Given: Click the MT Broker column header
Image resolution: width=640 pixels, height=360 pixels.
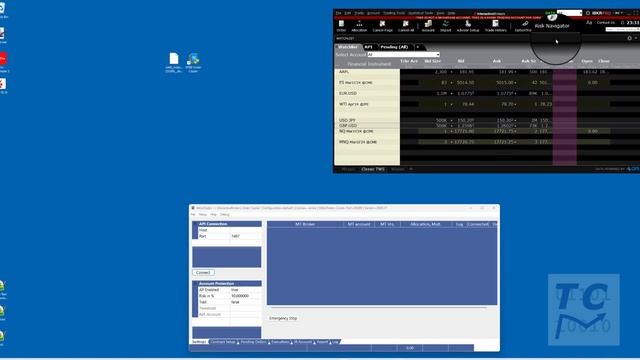Looking at the screenshot, I should pos(305,224).
